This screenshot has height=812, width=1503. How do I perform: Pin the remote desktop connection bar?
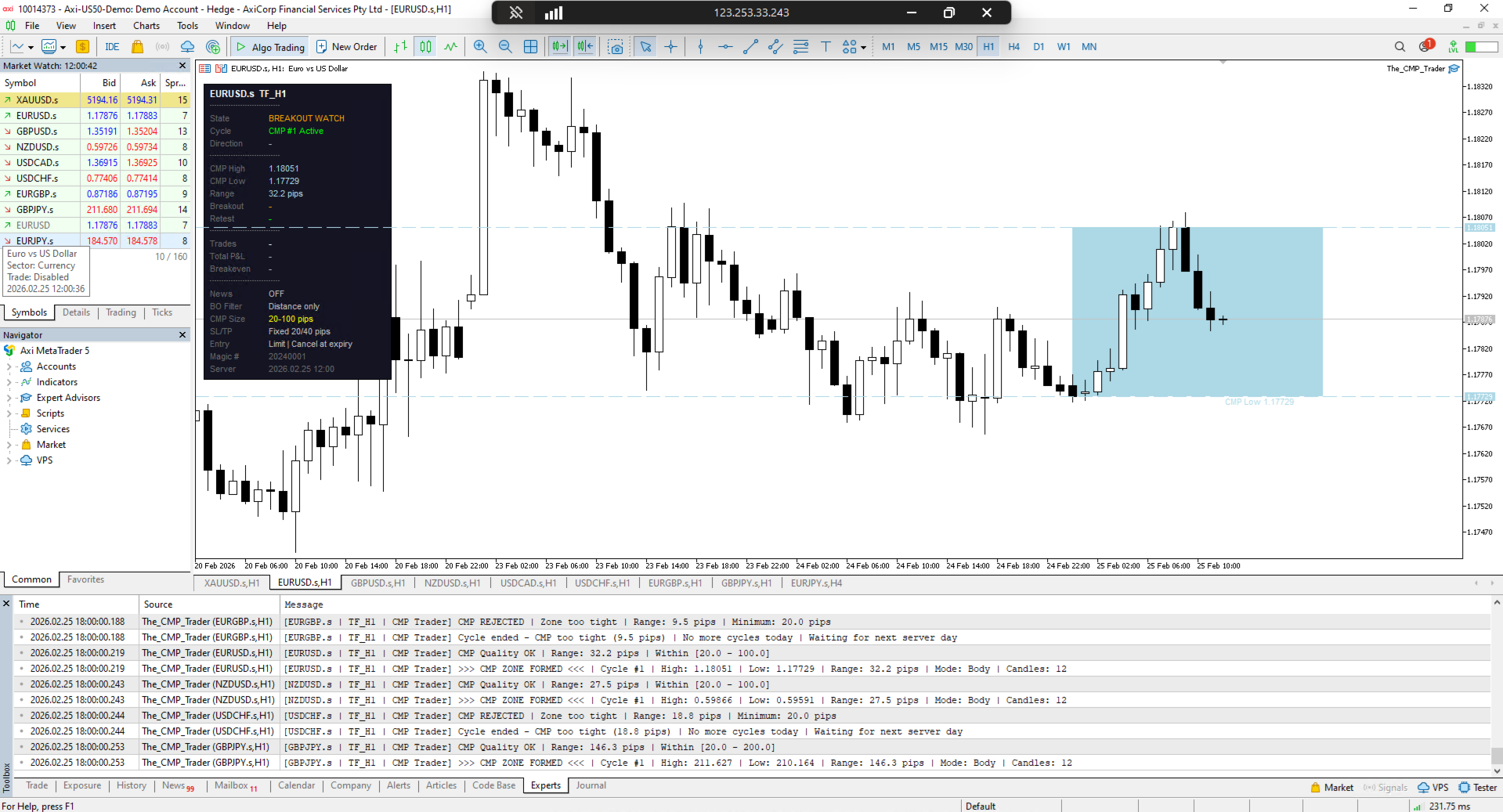[x=516, y=13]
